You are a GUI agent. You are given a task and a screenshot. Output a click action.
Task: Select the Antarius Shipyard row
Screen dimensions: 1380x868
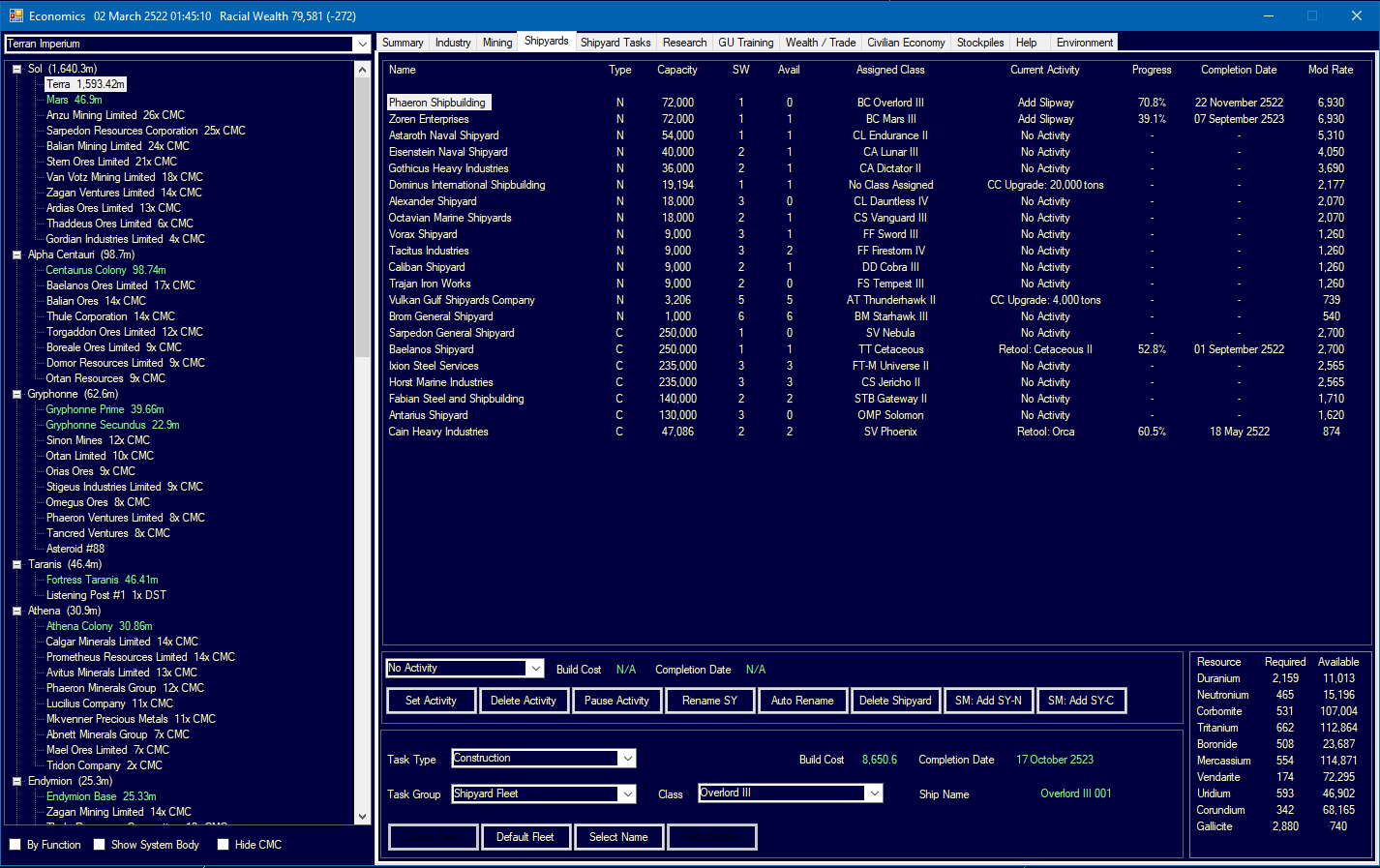coord(876,415)
